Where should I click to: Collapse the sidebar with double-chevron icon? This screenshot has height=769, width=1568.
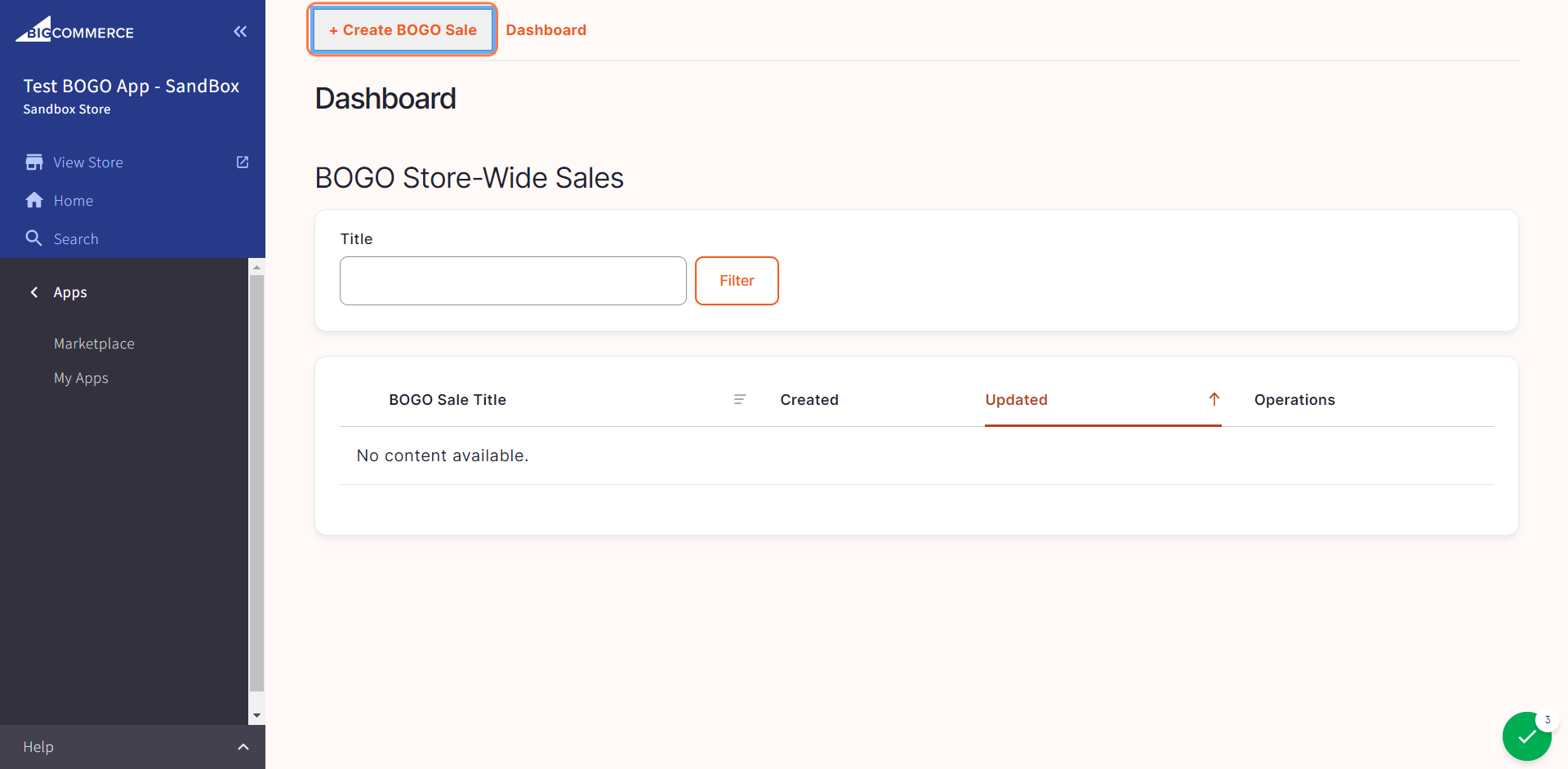(x=240, y=32)
